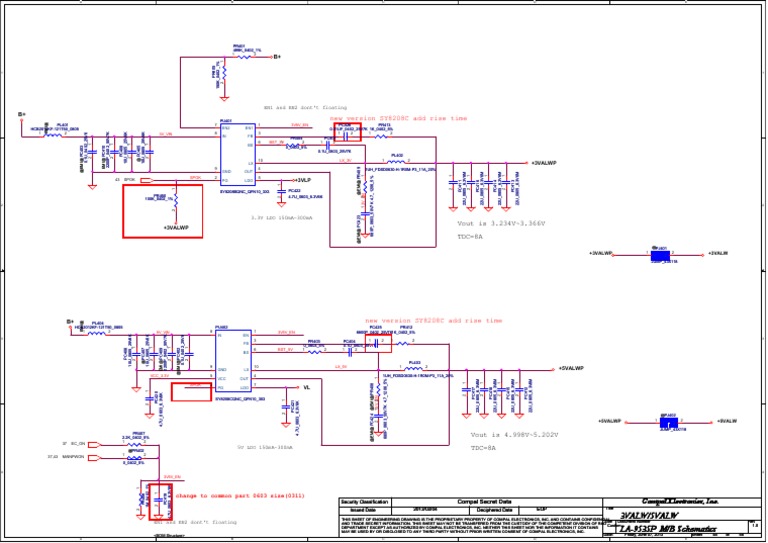Click the PL401 inductor near upper-left B+
The width and height of the screenshot is (768, 543).
[x=62, y=127]
